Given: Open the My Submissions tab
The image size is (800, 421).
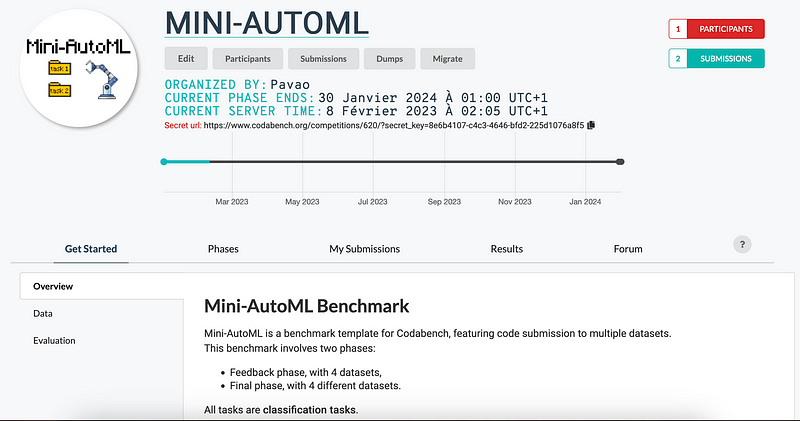Looking at the screenshot, I should tap(364, 249).
